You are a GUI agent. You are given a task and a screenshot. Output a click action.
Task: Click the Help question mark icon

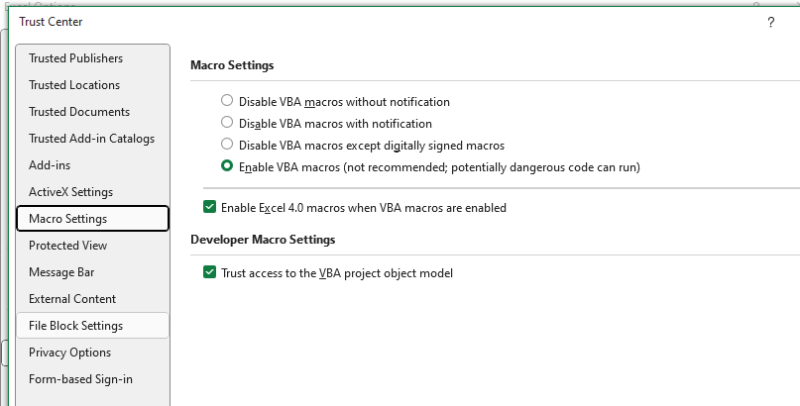point(770,22)
